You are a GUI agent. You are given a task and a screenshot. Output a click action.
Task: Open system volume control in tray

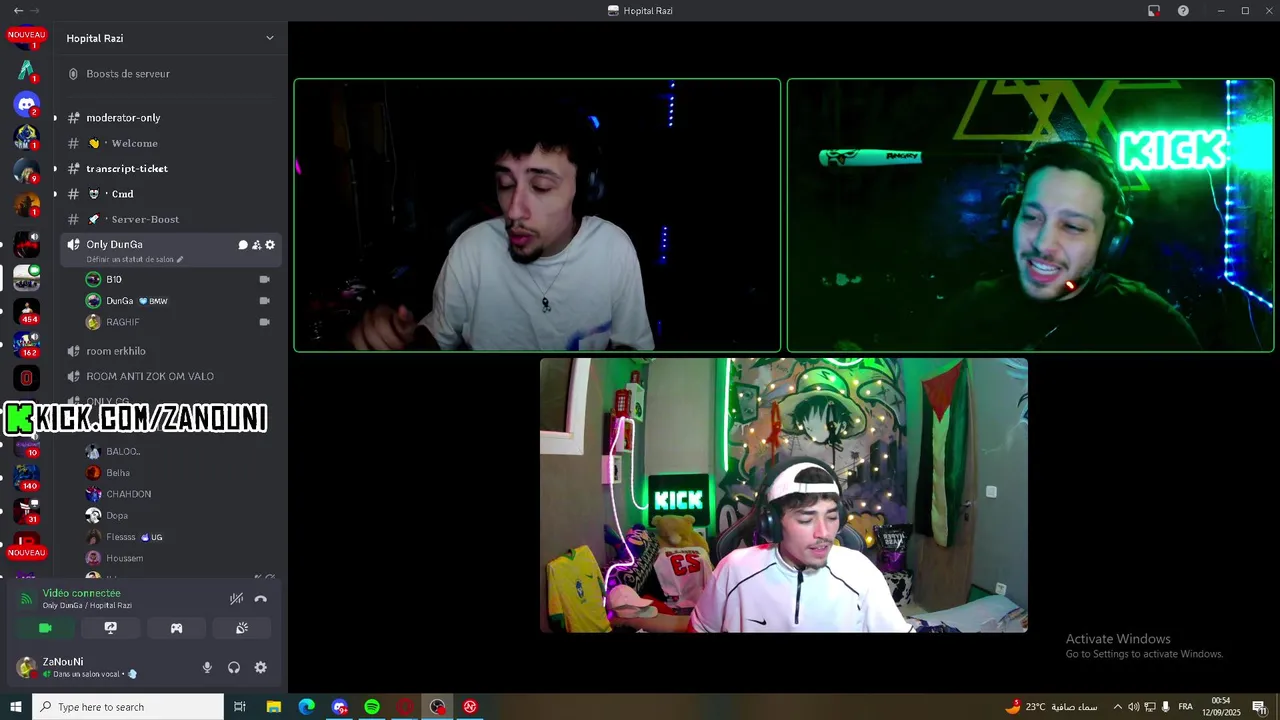1134,707
